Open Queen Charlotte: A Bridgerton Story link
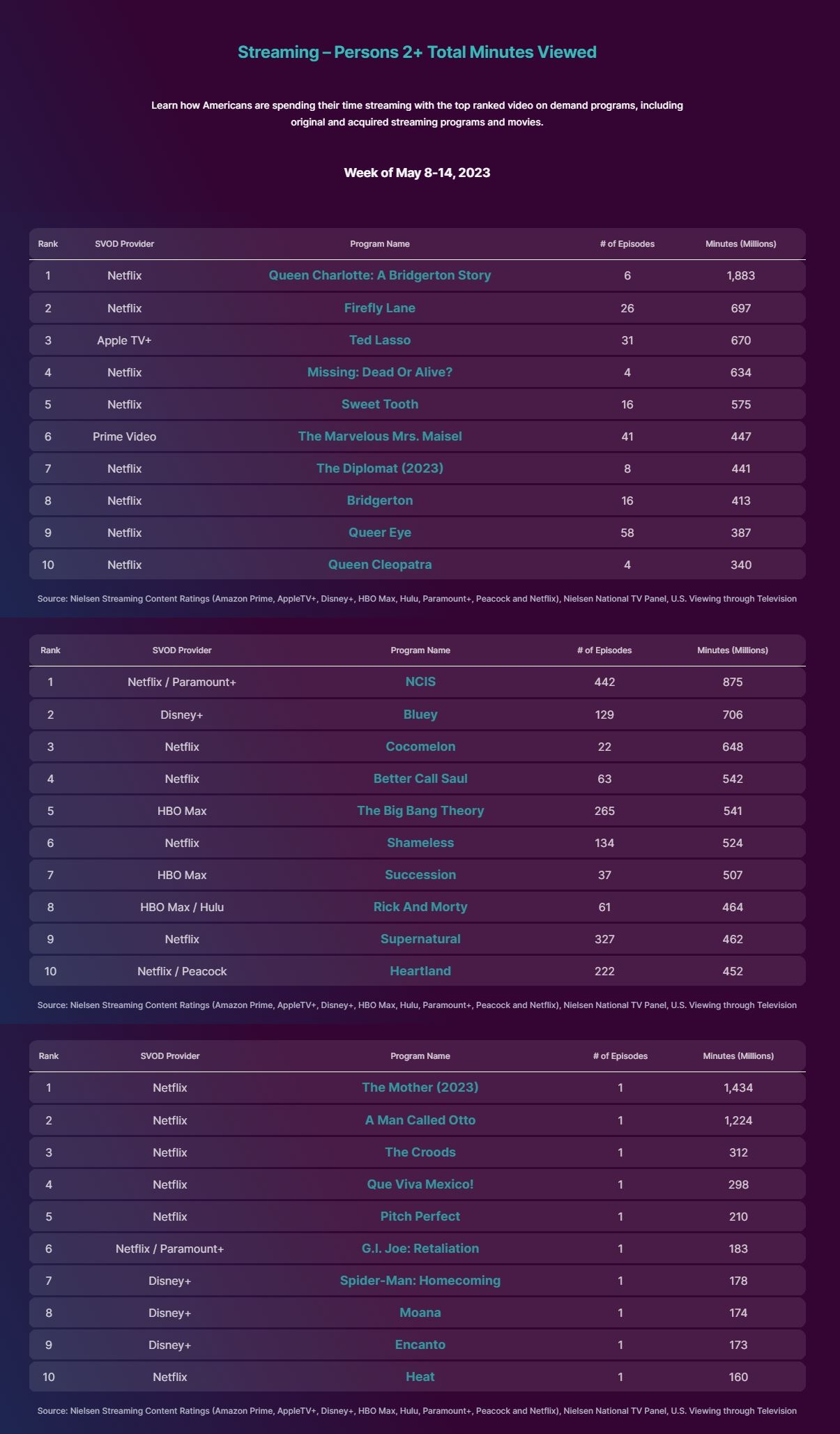The image size is (840, 1434). pos(380,275)
